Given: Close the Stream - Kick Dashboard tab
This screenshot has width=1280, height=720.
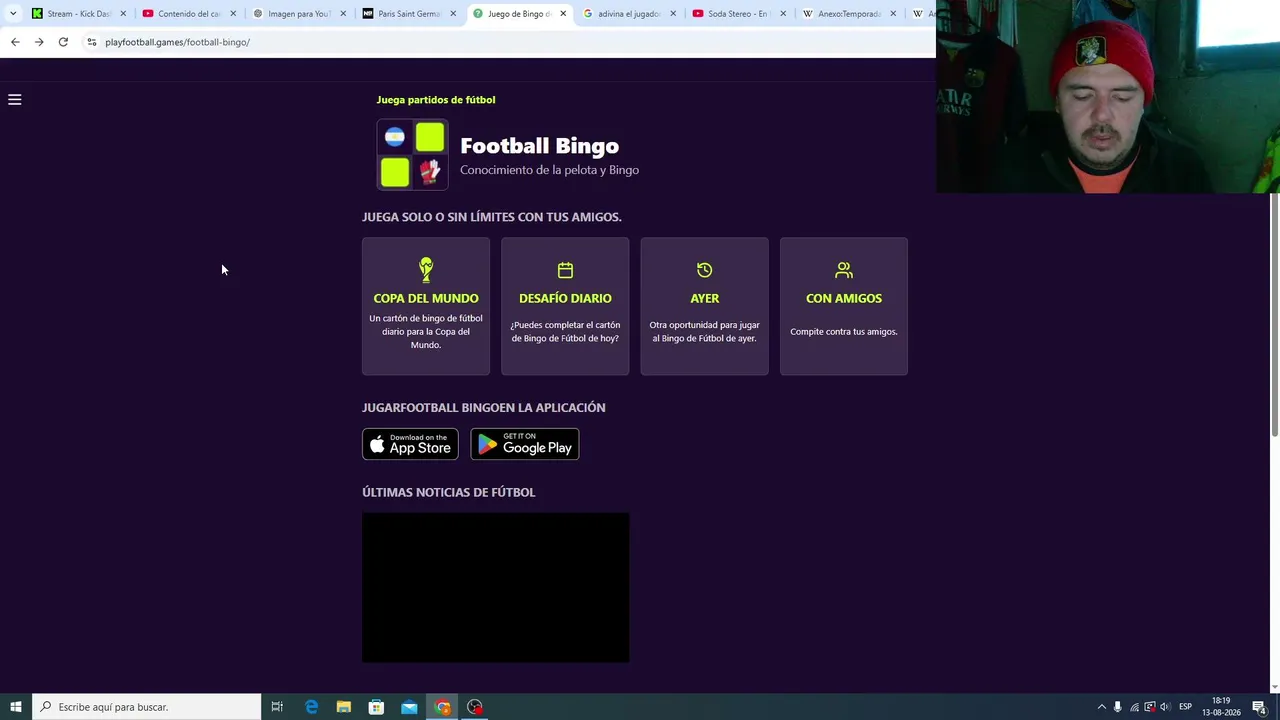Looking at the screenshot, I should coord(123,14).
